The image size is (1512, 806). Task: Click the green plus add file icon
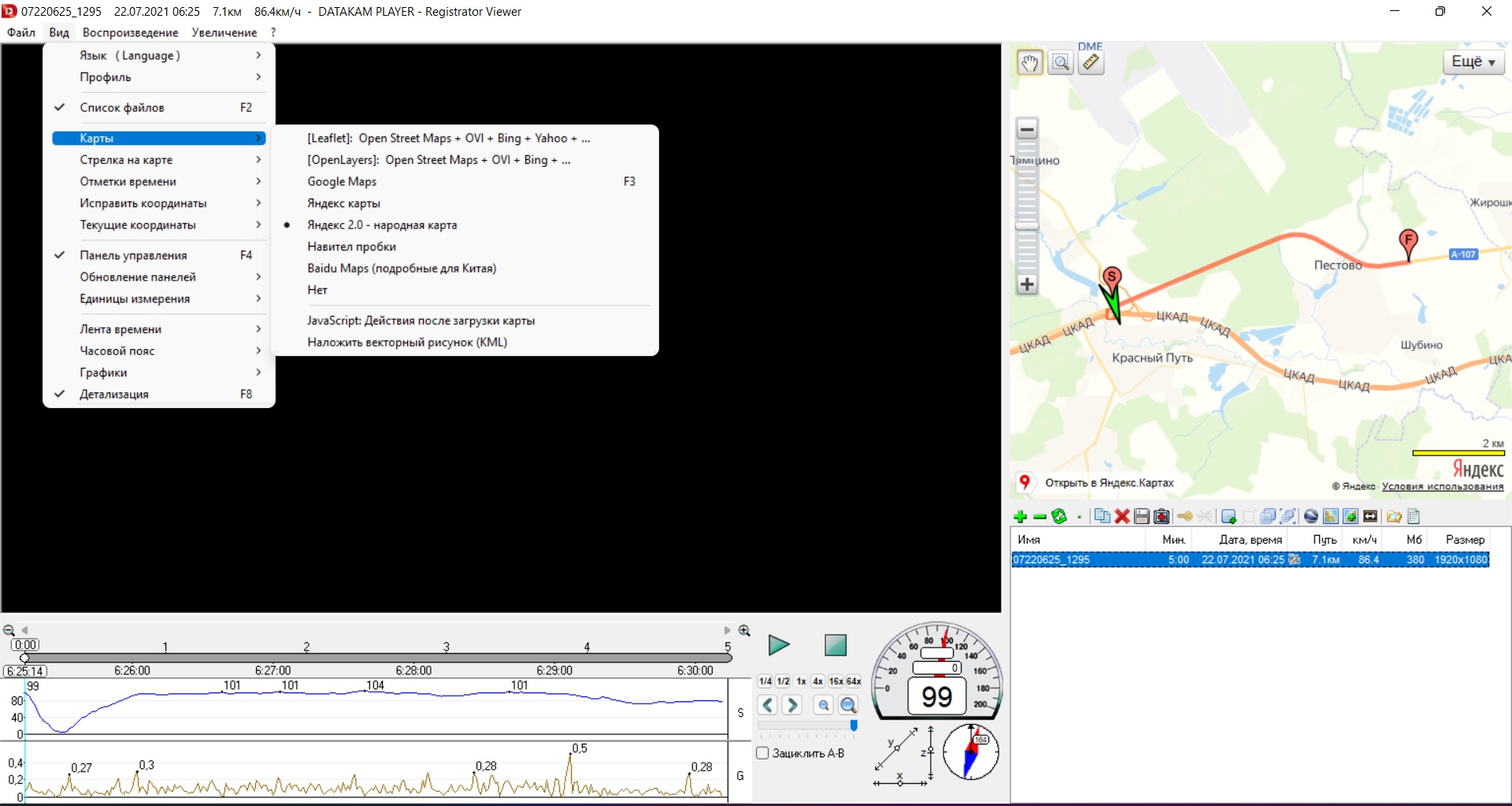1021,517
